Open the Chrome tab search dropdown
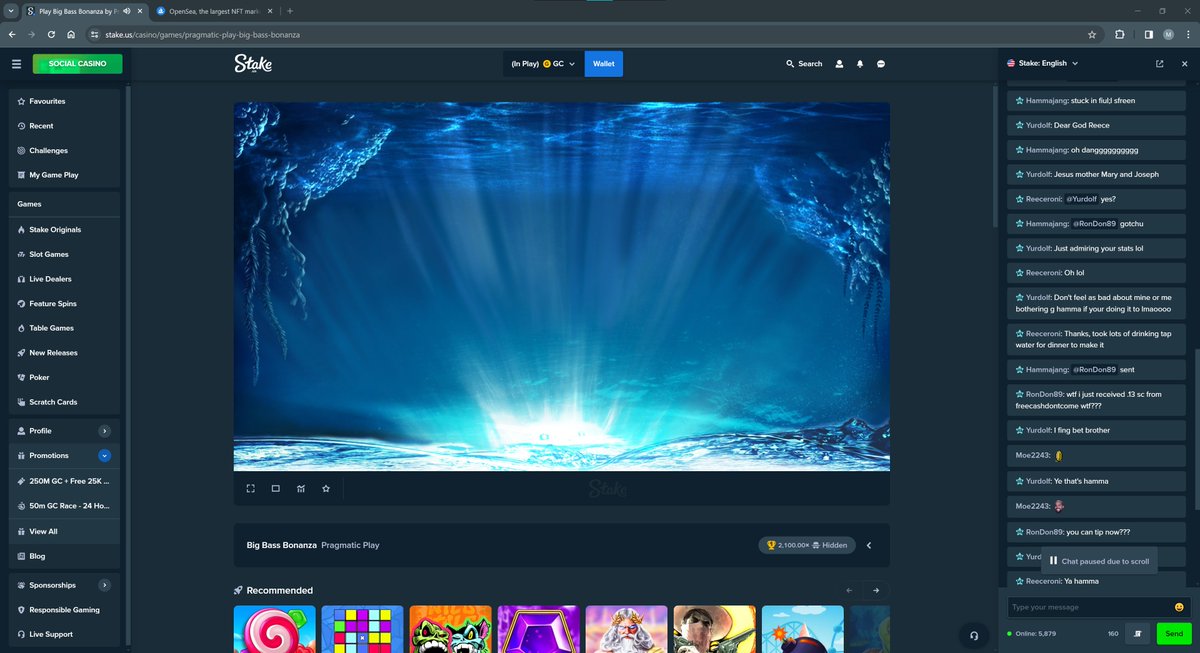The image size is (1200, 653). (10, 11)
